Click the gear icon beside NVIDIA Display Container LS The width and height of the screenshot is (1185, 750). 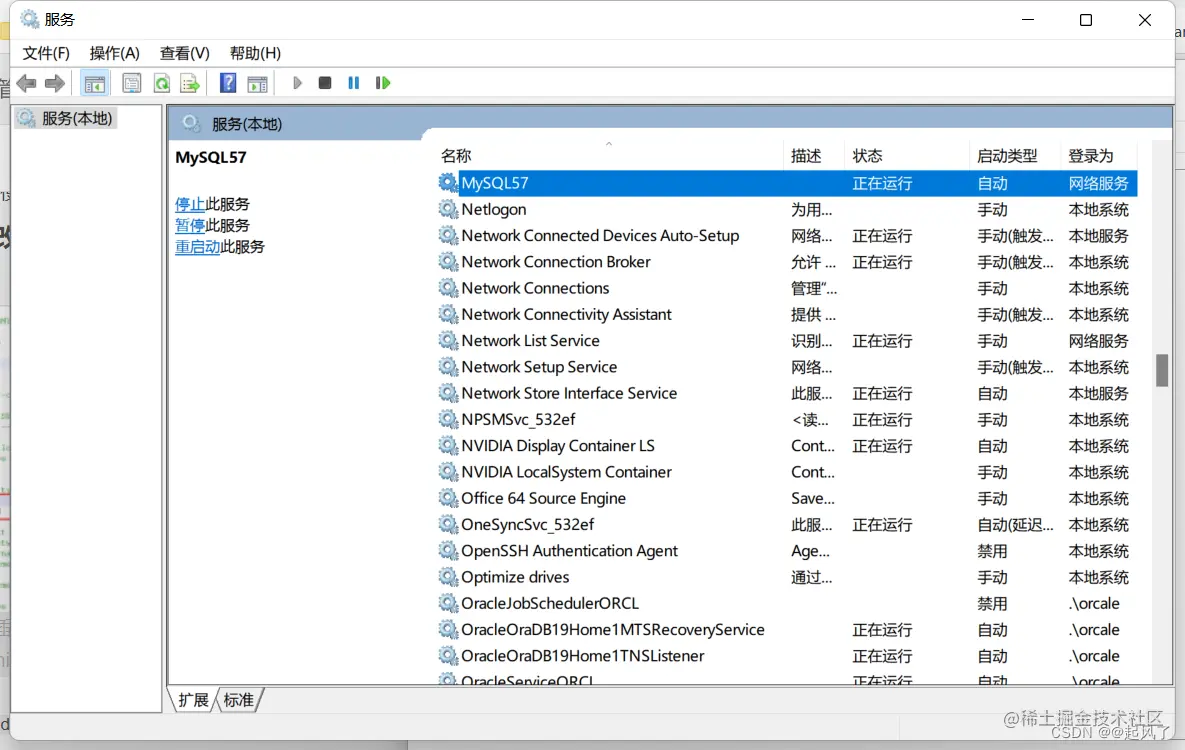coord(448,446)
